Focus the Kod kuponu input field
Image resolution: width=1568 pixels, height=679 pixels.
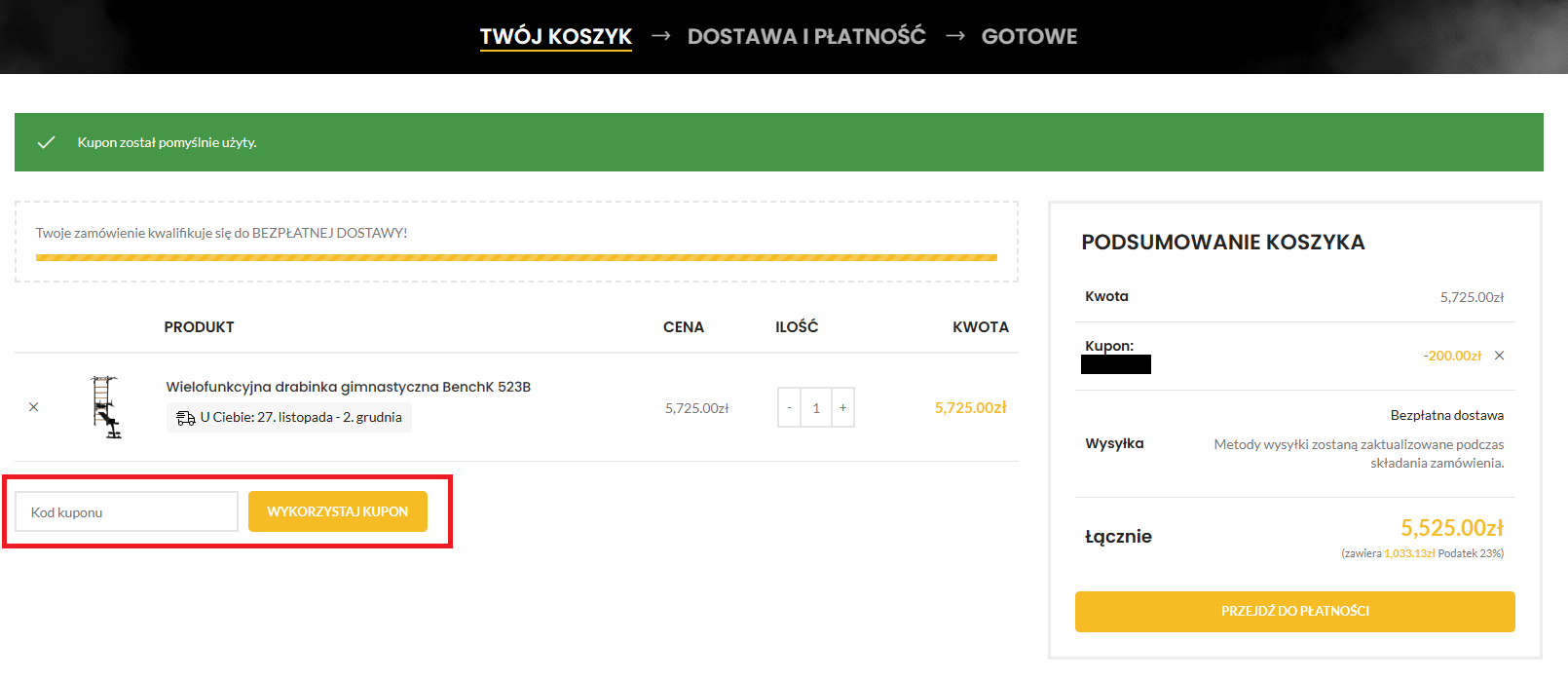click(x=127, y=511)
